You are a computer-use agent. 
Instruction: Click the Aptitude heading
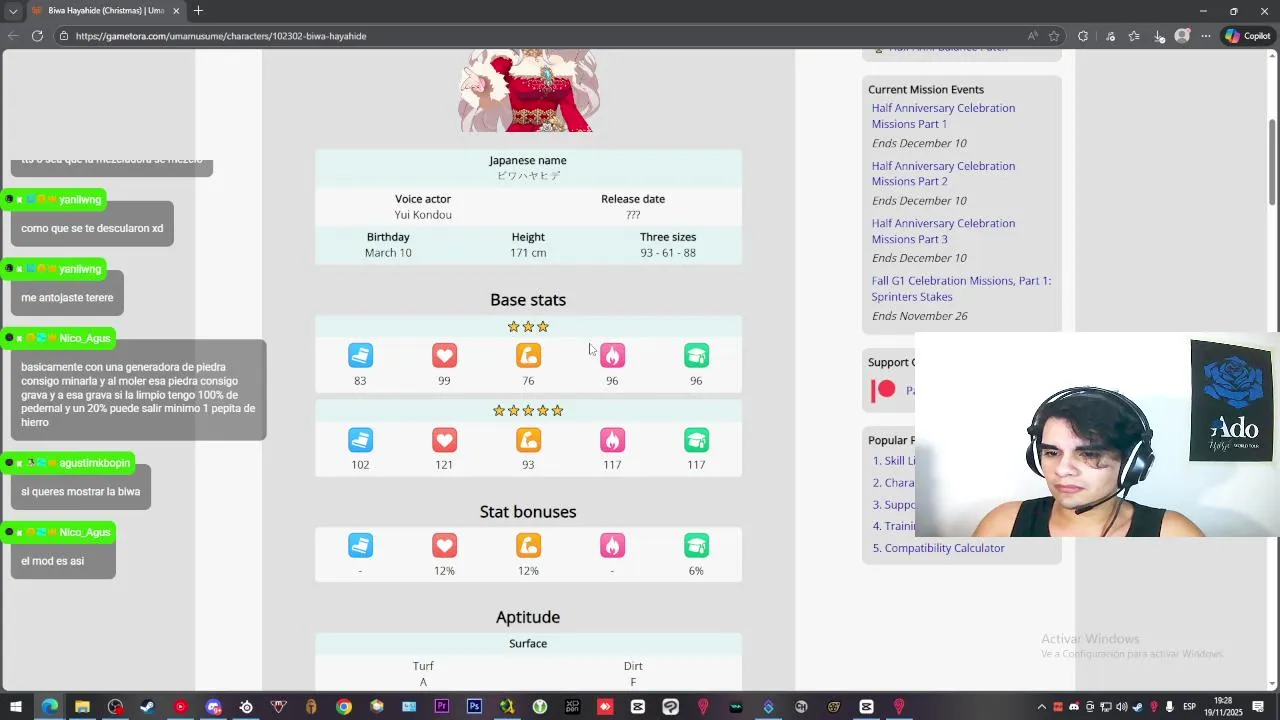coord(528,618)
